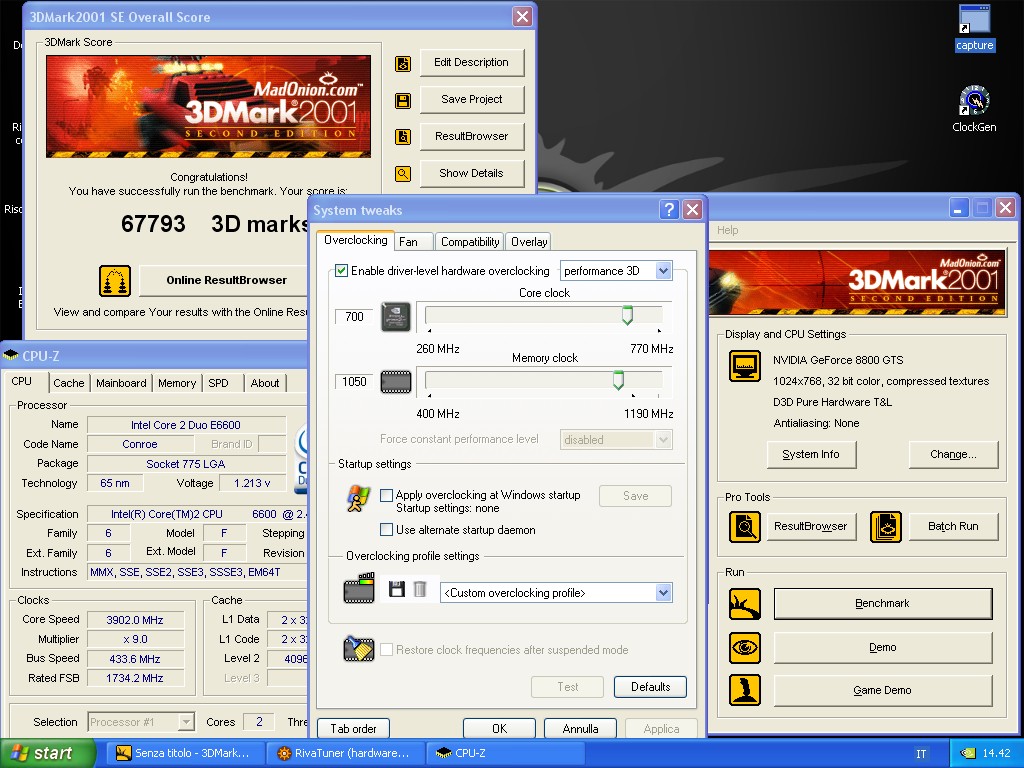Click the Batch Run documents icon
The height and width of the screenshot is (768, 1024).
[886, 527]
